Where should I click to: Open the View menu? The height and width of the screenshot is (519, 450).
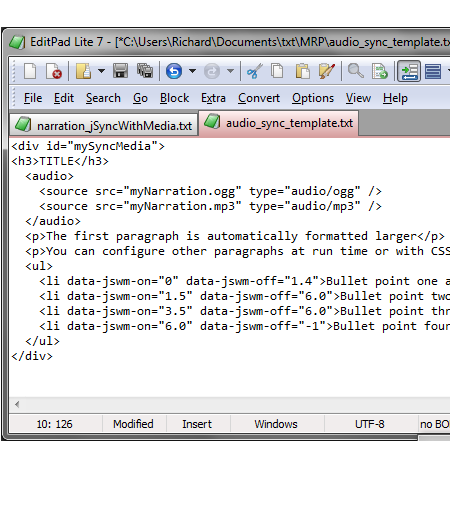[x=358, y=98]
